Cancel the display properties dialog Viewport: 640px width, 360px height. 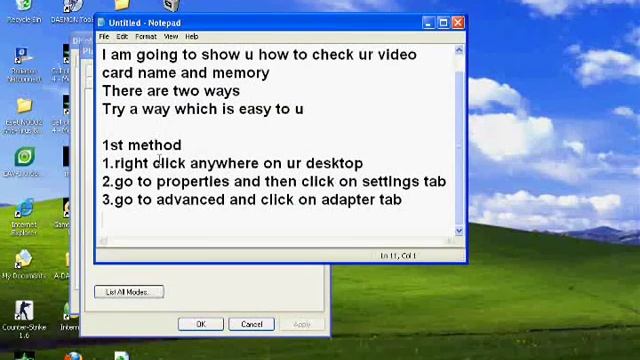coord(251,324)
